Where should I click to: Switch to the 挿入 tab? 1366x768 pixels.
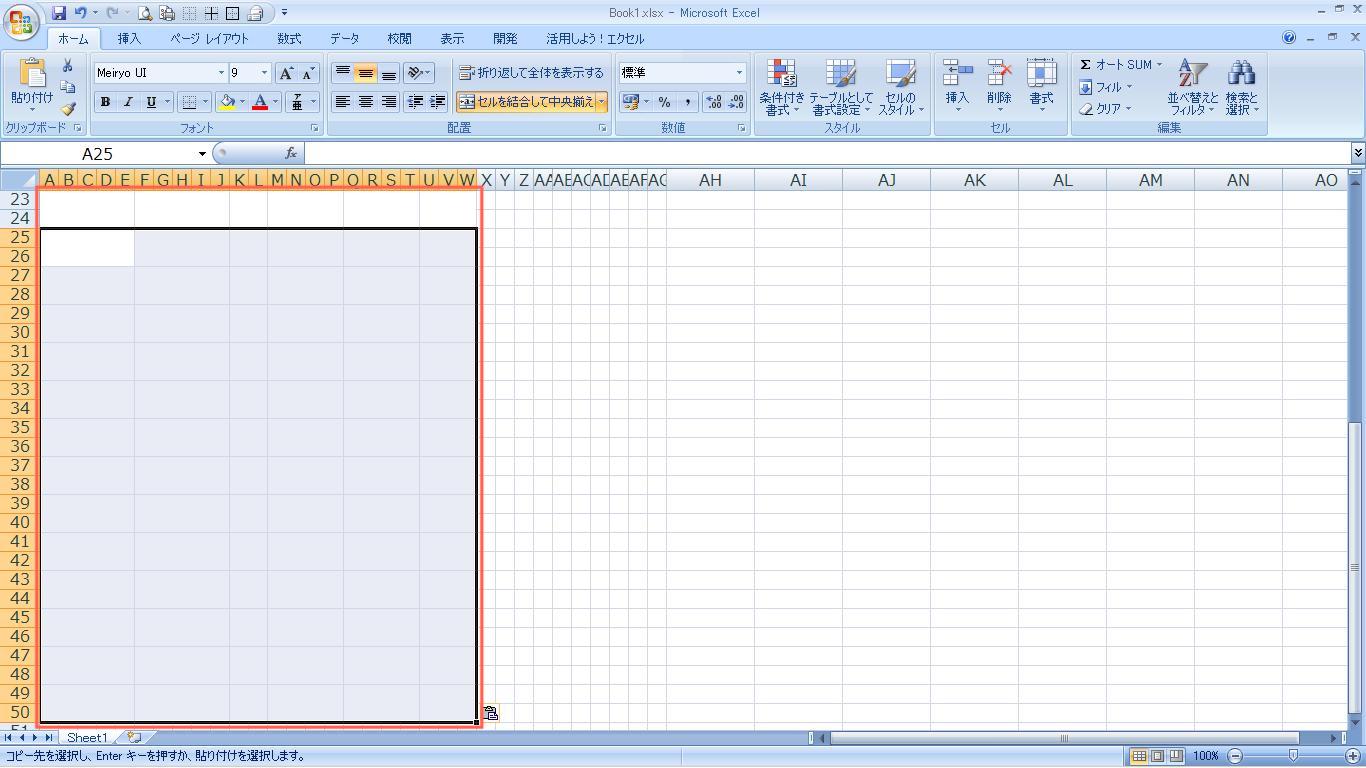click(129, 39)
